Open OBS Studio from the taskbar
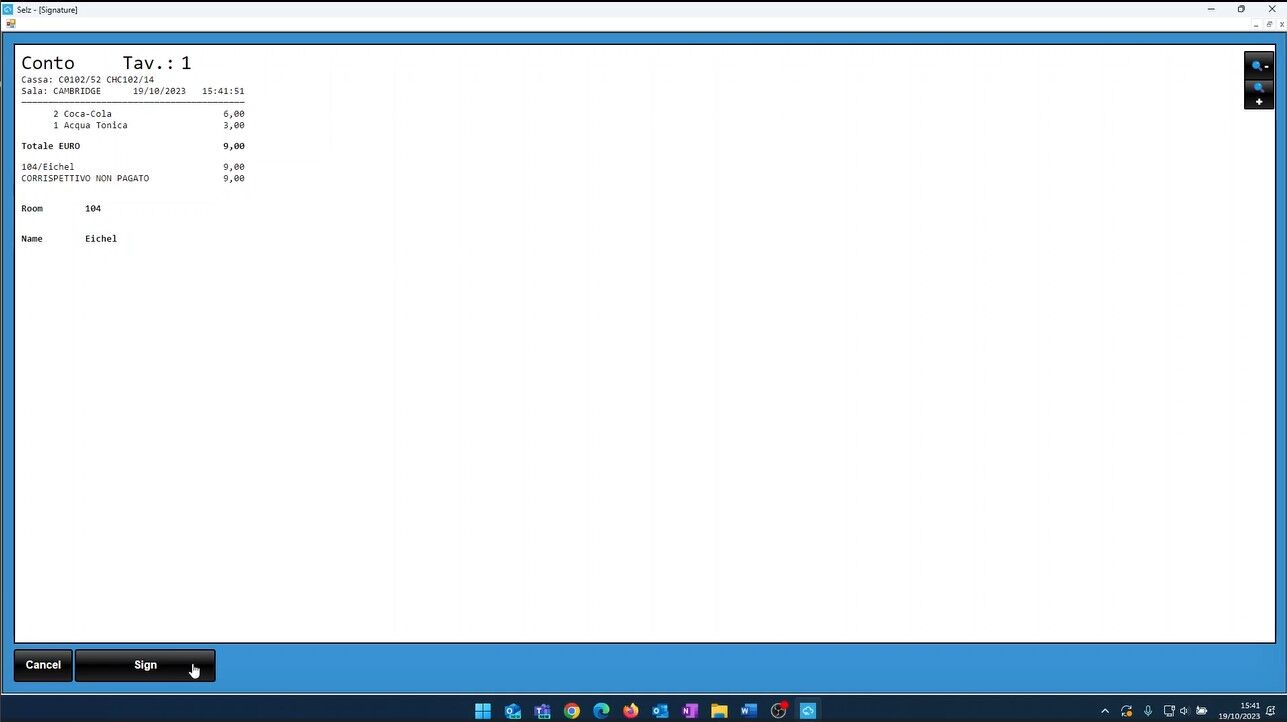The height and width of the screenshot is (722, 1287). click(x=778, y=711)
